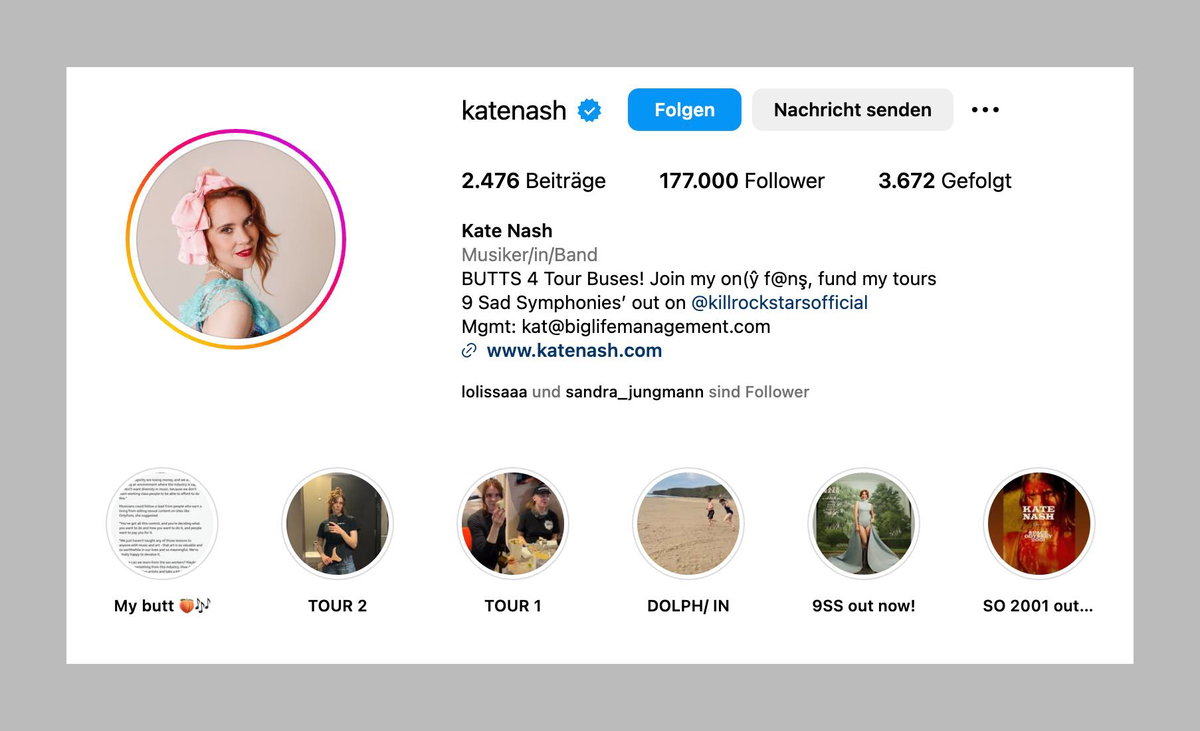Open the three-dot more options menu

pyautogui.click(x=985, y=110)
